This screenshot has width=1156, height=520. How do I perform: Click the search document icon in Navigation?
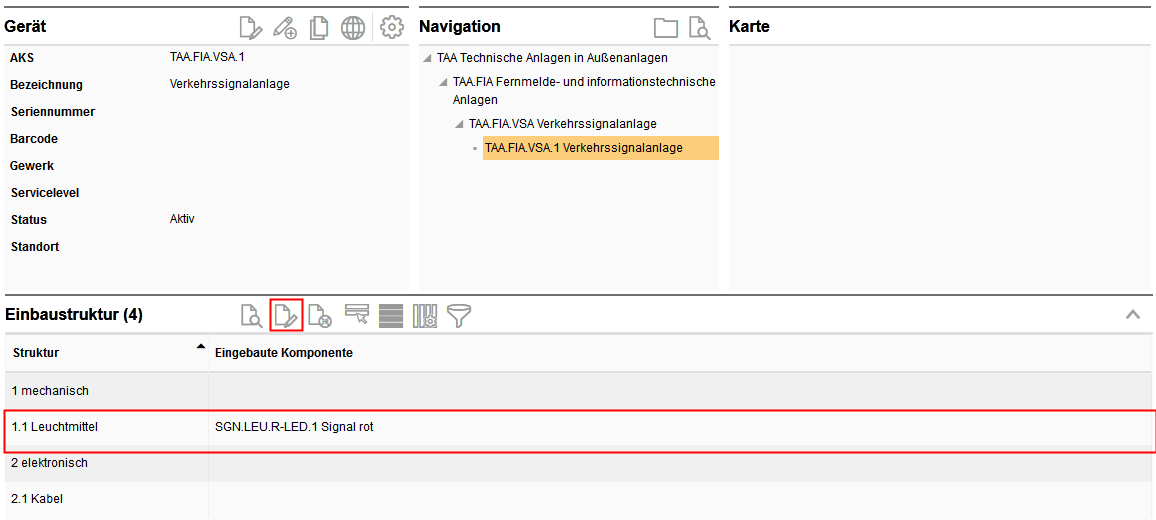699,28
